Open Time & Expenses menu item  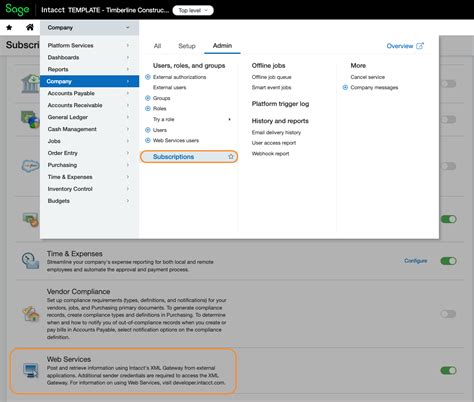(89, 177)
